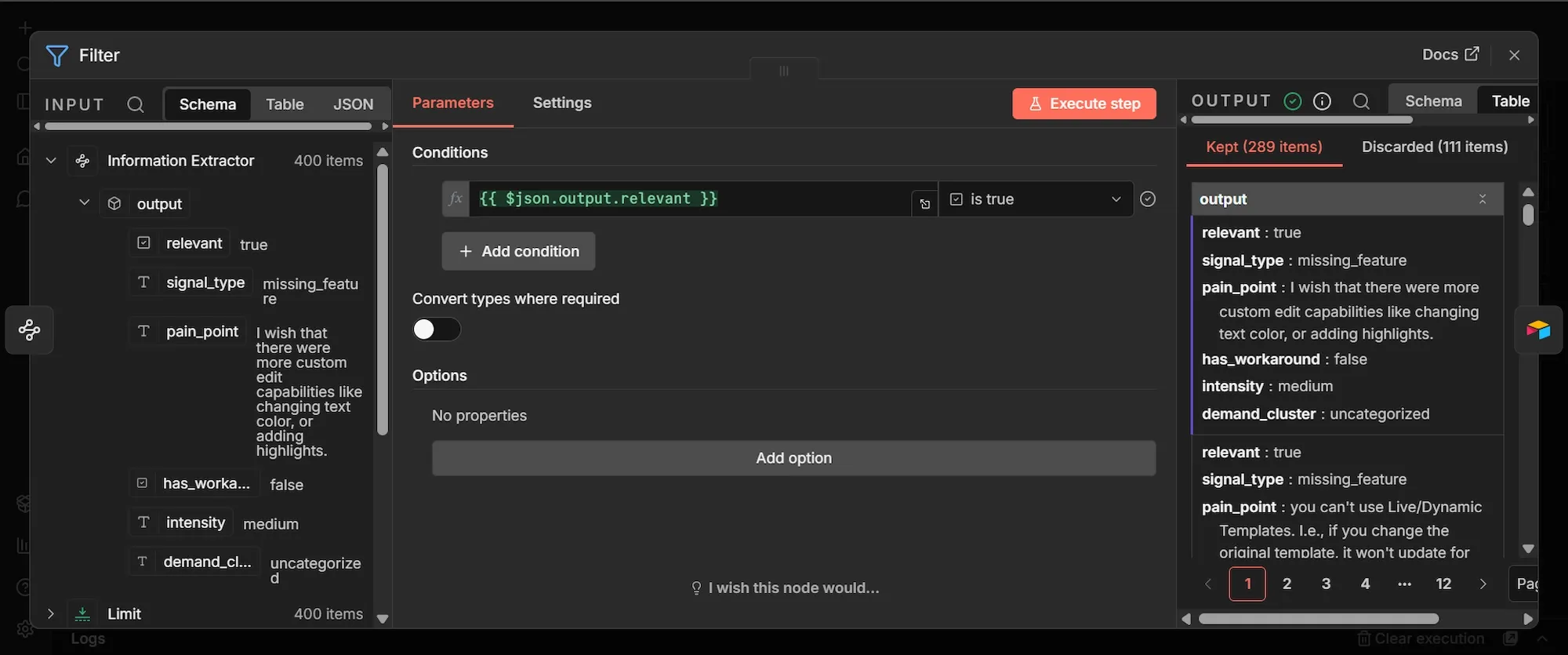Click the Limit node icon

click(82, 613)
